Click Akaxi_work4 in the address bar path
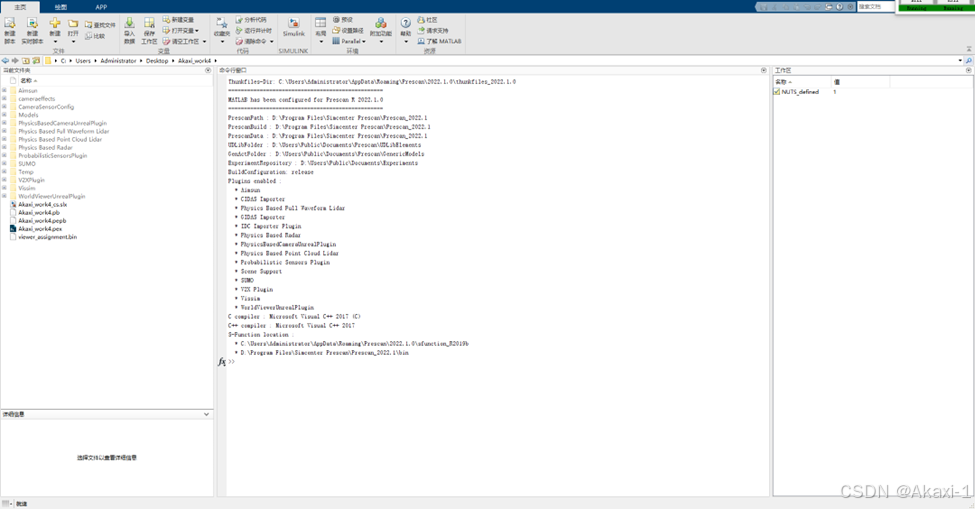This screenshot has width=975, height=509. (x=194, y=61)
